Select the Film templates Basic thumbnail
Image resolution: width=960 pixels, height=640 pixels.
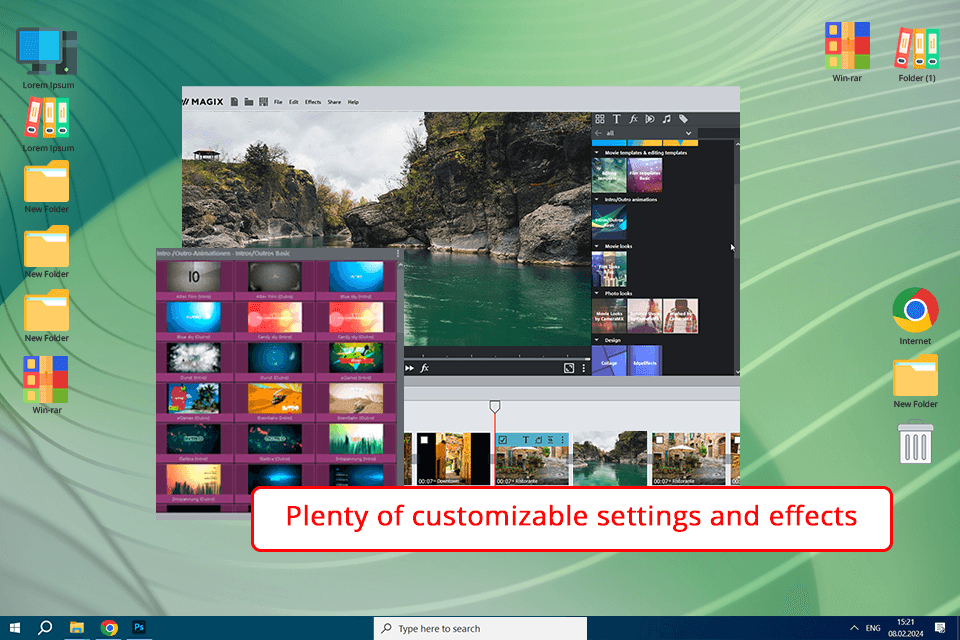645,175
